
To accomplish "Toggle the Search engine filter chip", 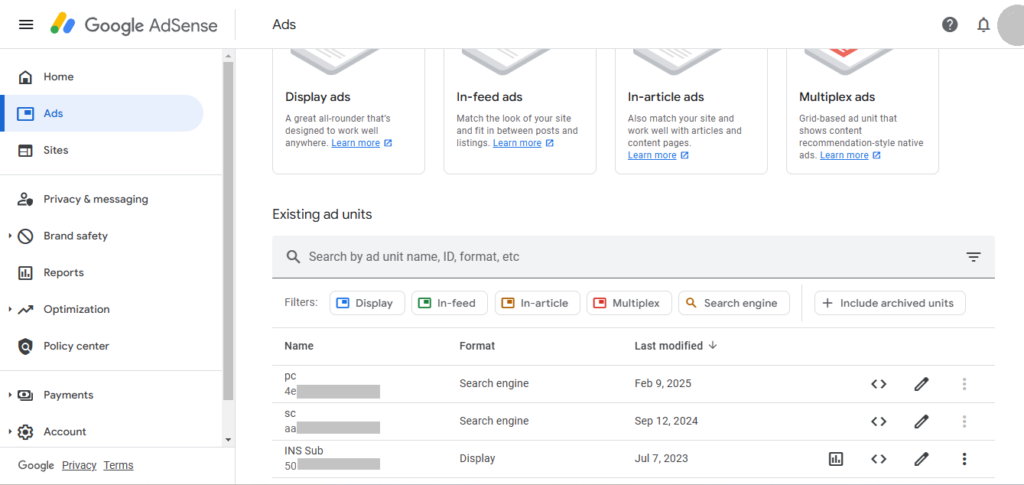I will 734,303.
